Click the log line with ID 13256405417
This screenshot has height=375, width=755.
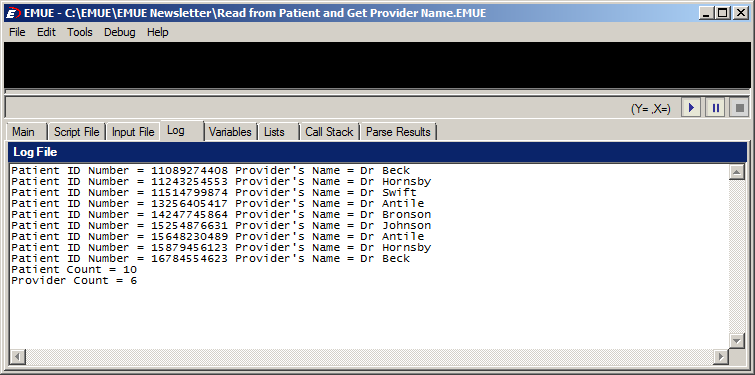pyautogui.click(x=218, y=204)
